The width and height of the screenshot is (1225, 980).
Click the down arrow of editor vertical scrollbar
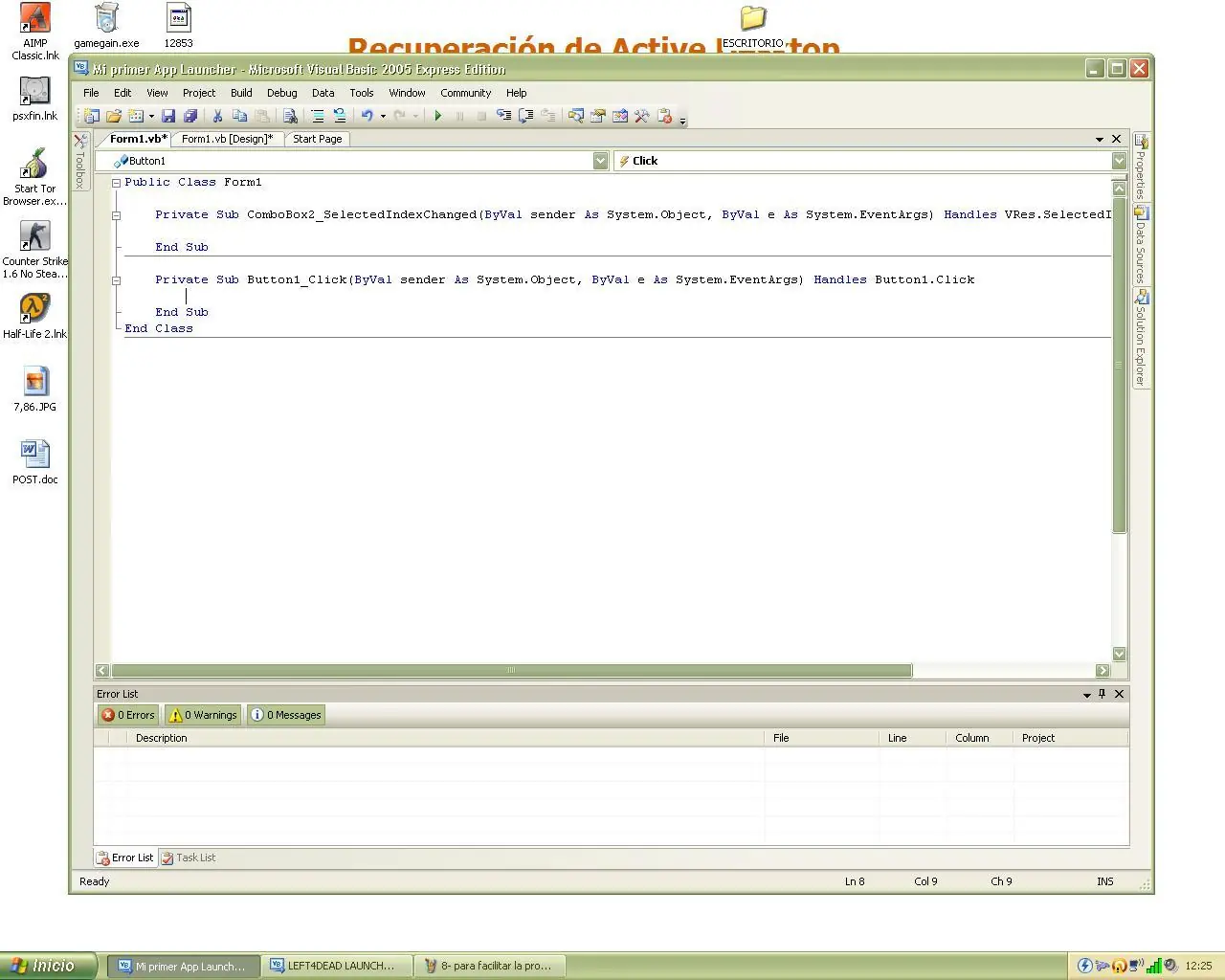pos(1119,655)
